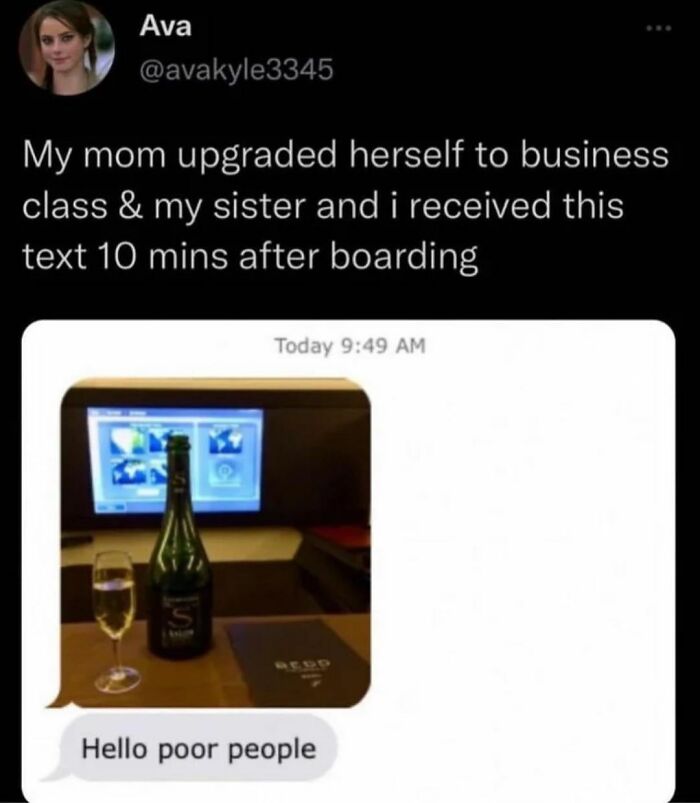700x803 pixels.
Task: Open the attached text message screenshot
Action: pyautogui.click(x=348, y=561)
